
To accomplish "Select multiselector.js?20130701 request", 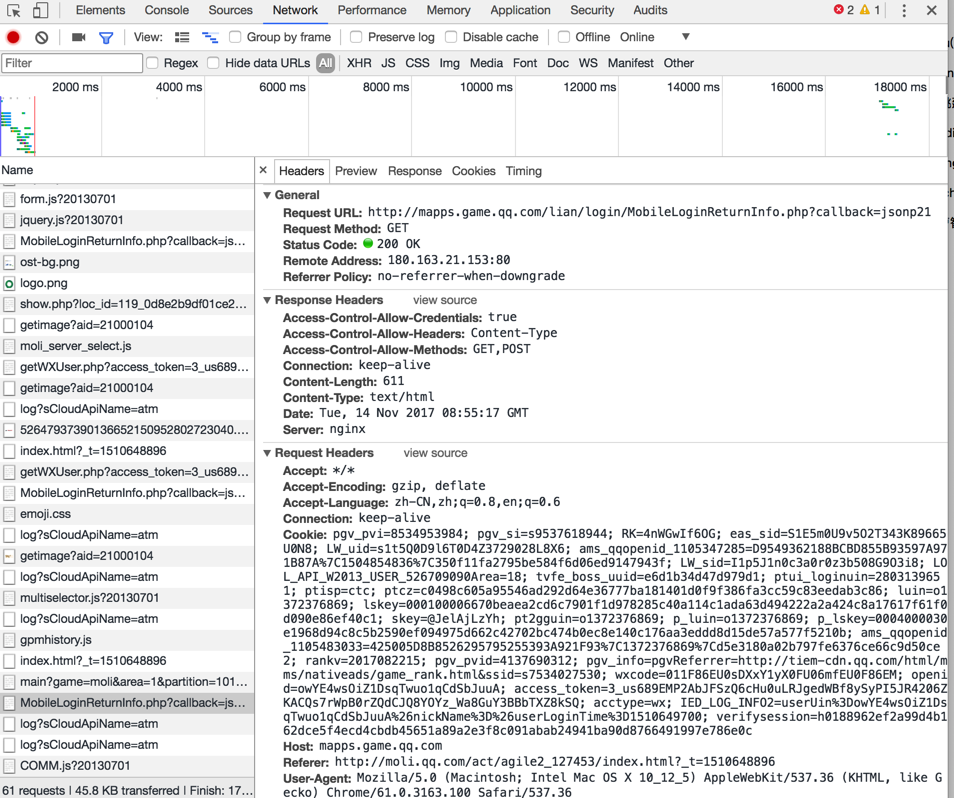I will tap(127, 598).
